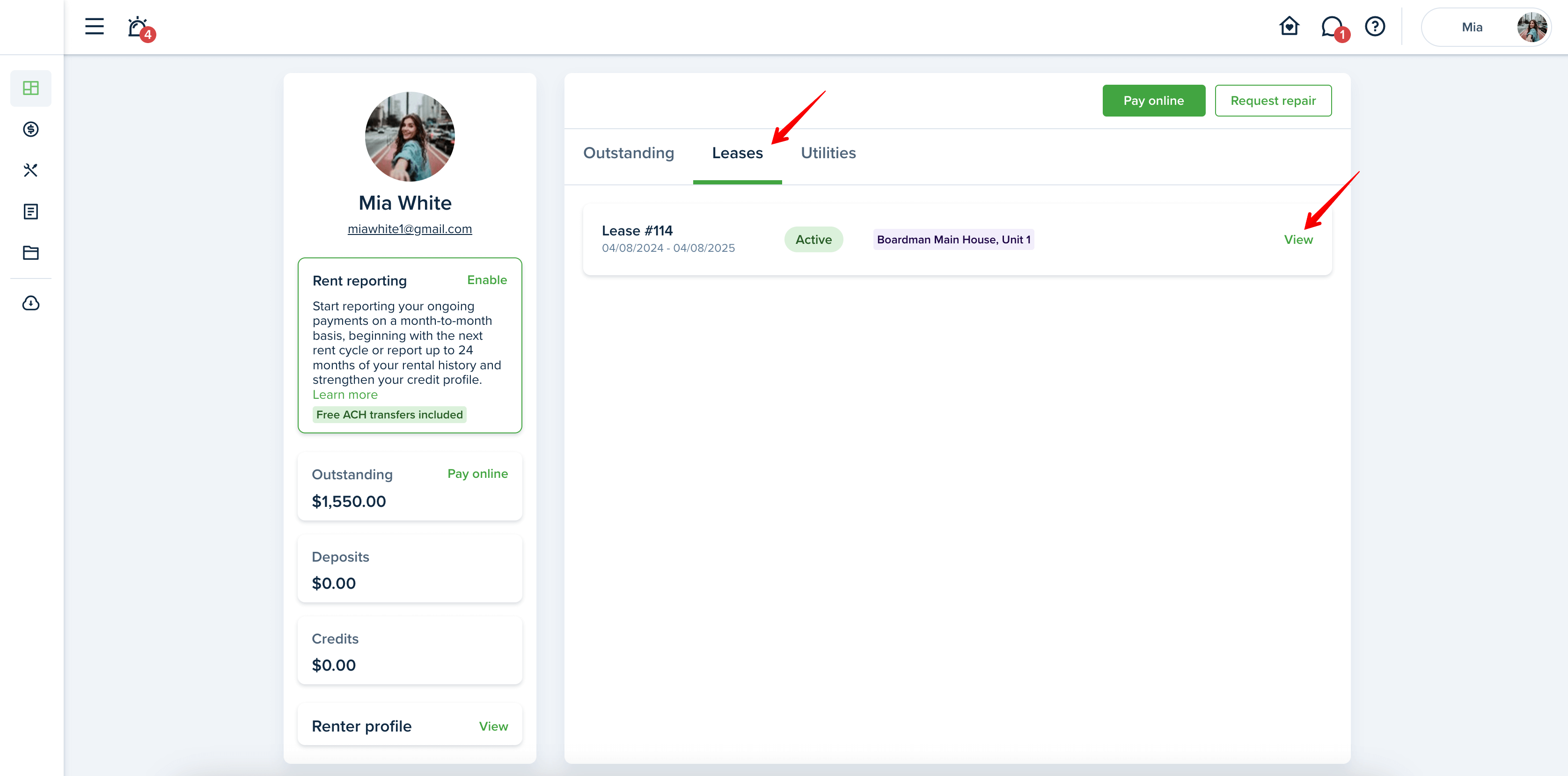
Task: Open the maintenance tools icon in sidebar
Action: [x=31, y=170]
